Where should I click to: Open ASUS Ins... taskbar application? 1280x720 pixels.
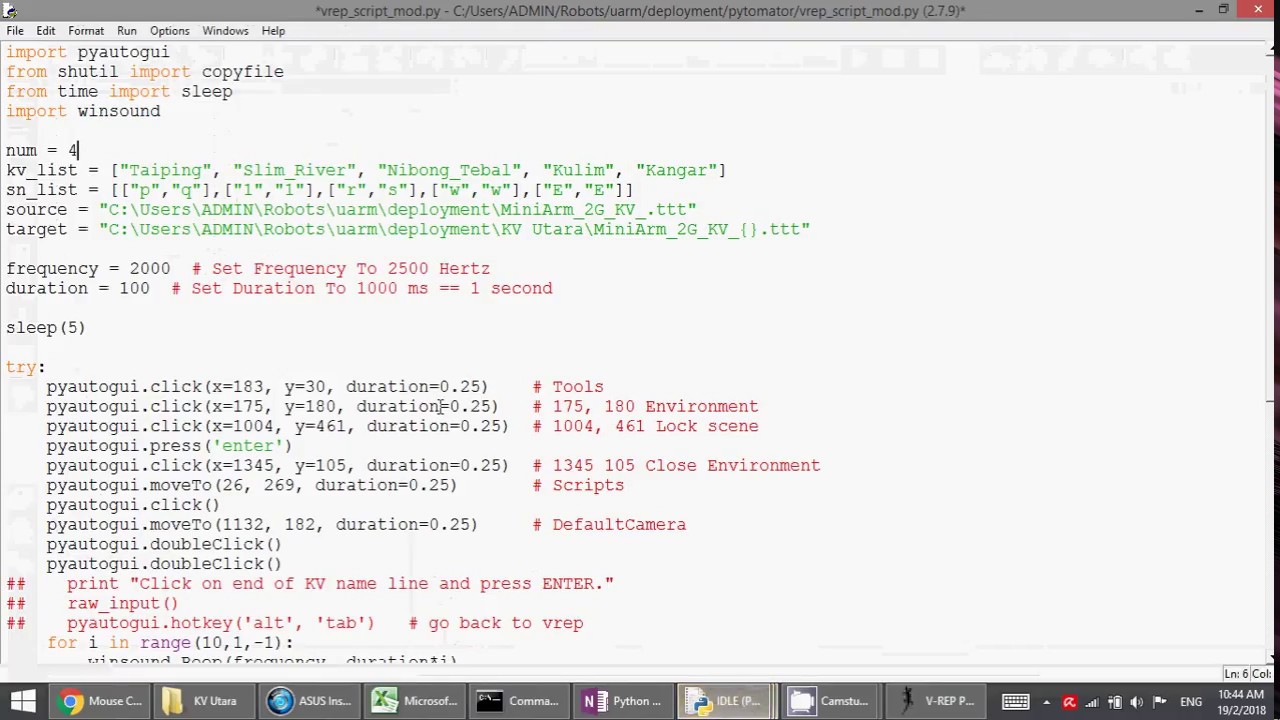pos(309,701)
